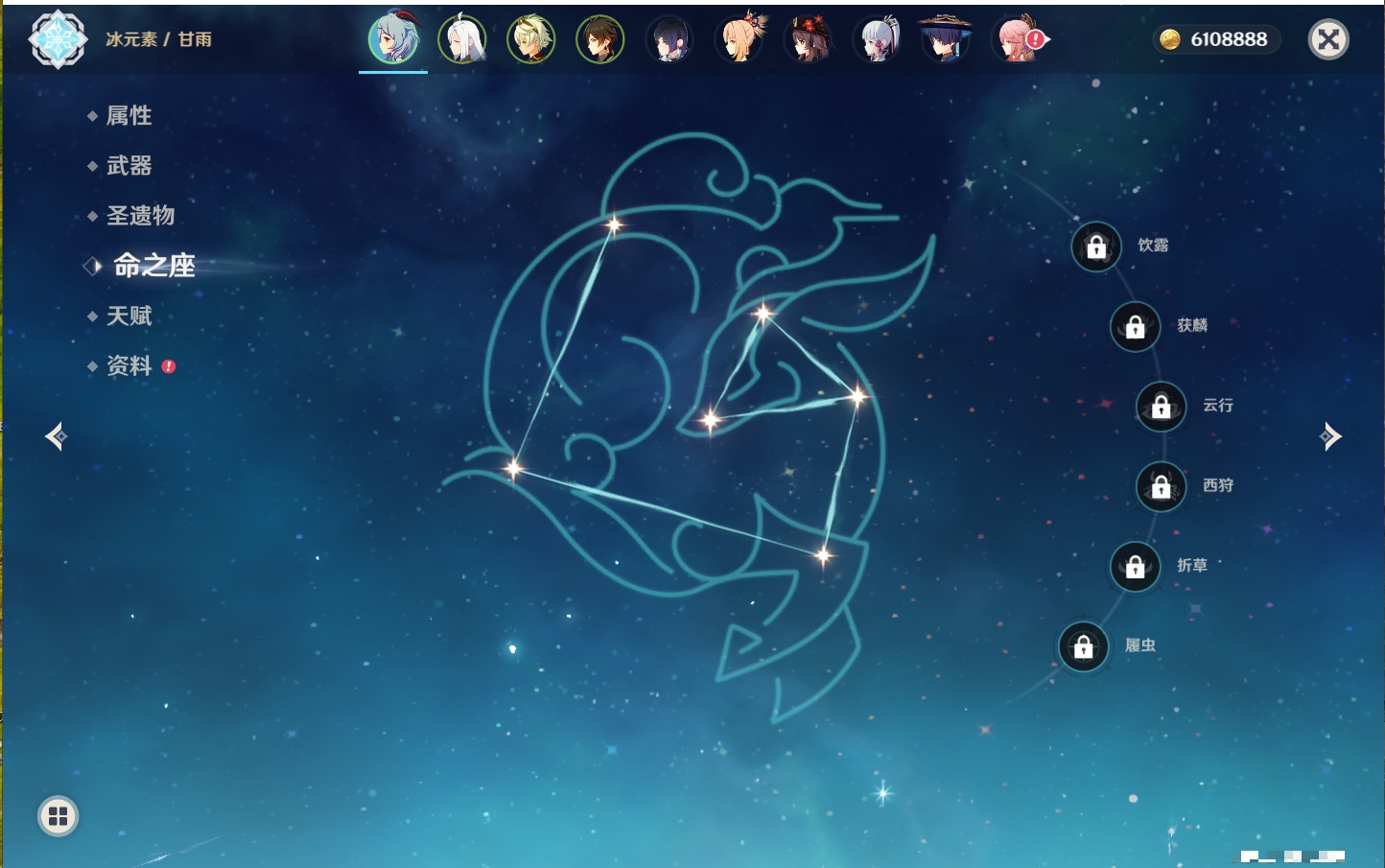This screenshot has height=868, width=1385.
Task: Switch to Yoimiya's blonde ponytail avatar
Action: (x=739, y=39)
